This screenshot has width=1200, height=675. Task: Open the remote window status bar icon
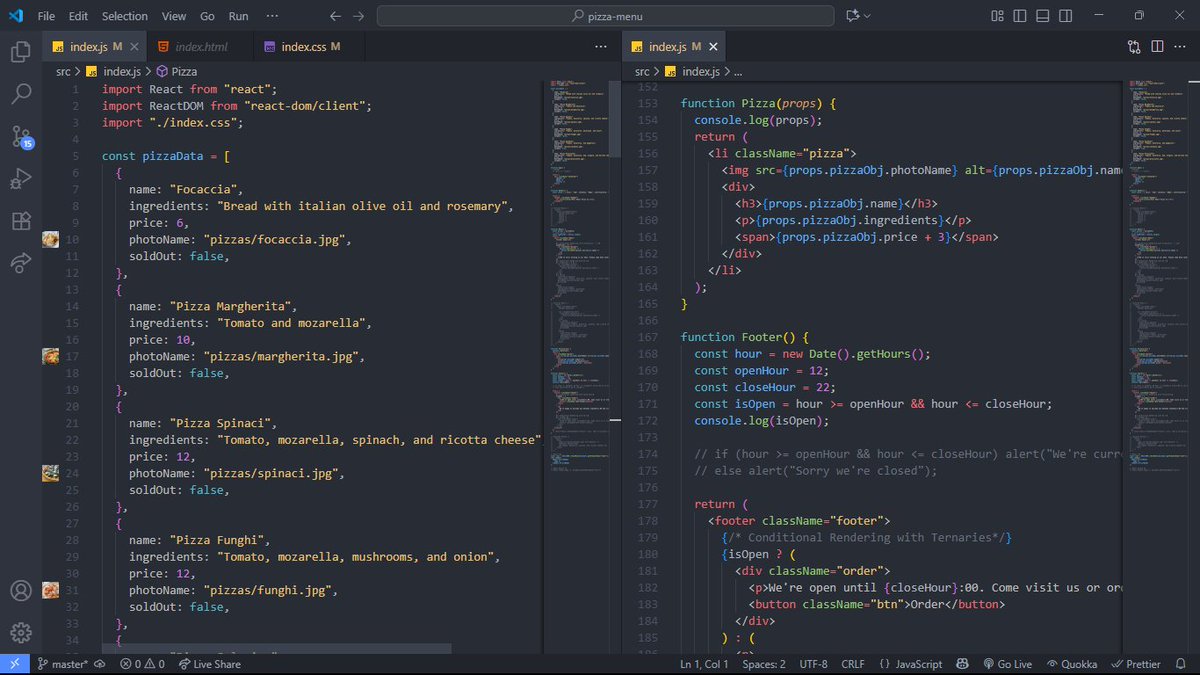pyautogui.click(x=14, y=664)
